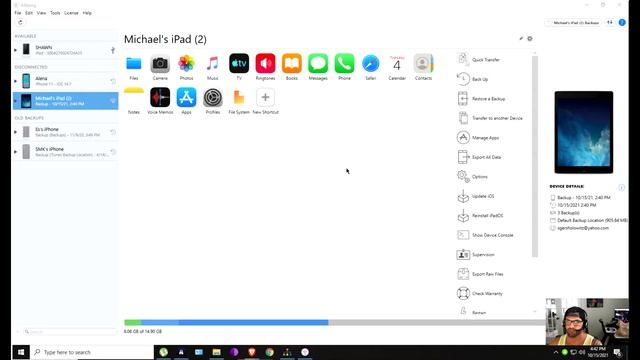The width and height of the screenshot is (640, 360).
Task: Open the Safari icon
Action: coord(371,64)
